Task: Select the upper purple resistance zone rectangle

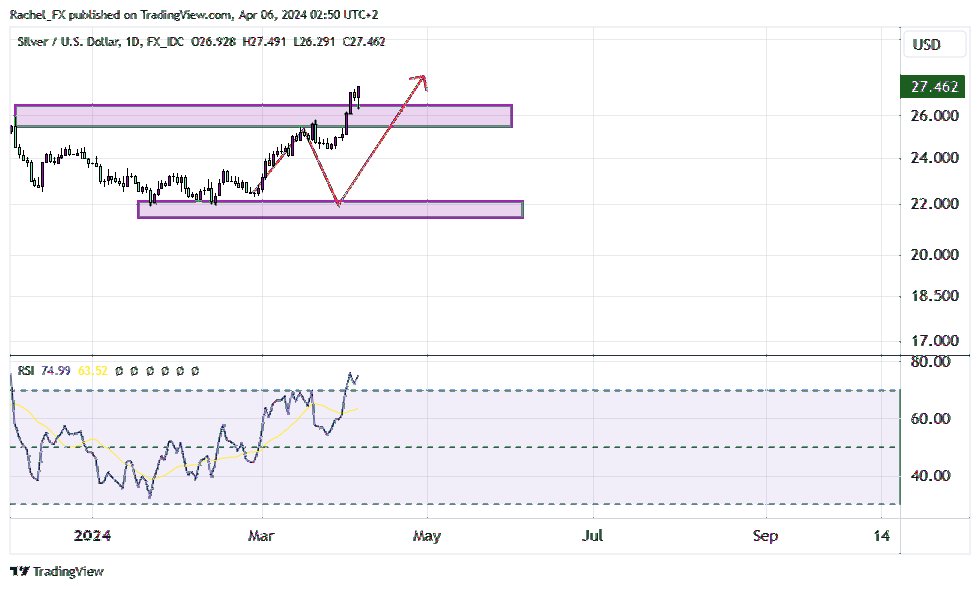Action: [x=263, y=116]
